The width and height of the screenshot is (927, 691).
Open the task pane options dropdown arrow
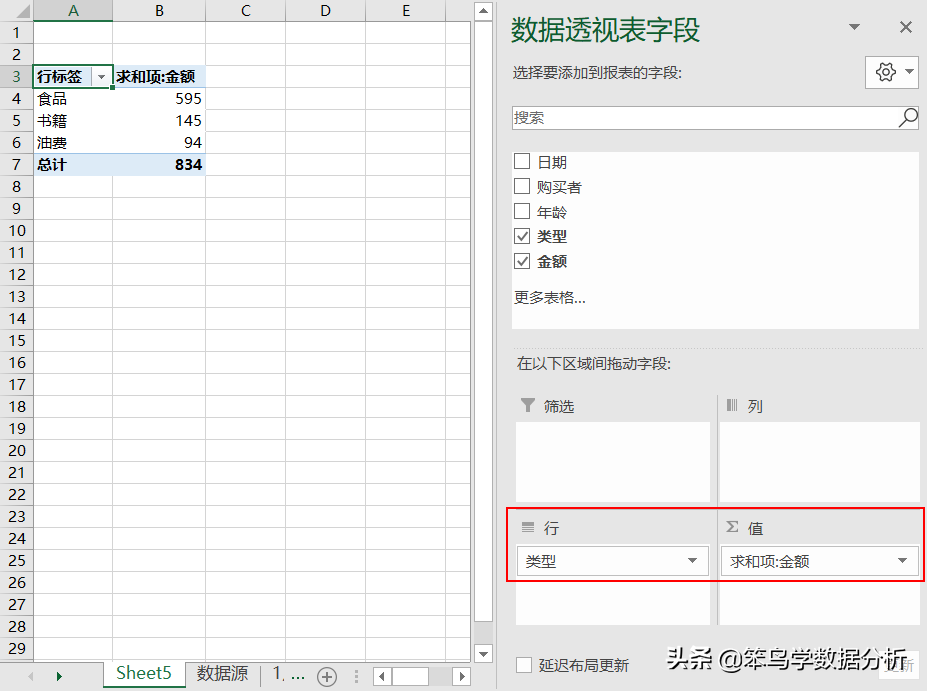pyautogui.click(x=854, y=27)
